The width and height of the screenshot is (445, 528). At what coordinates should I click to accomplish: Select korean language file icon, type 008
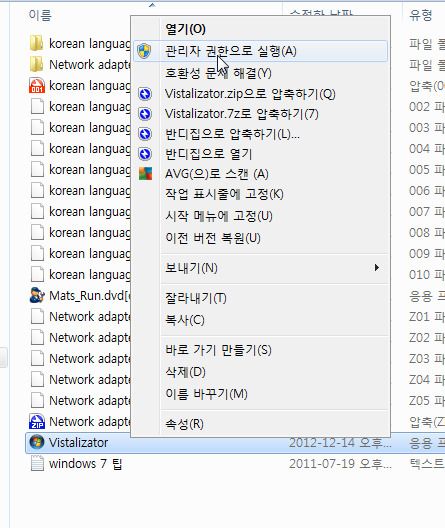(x=37, y=232)
